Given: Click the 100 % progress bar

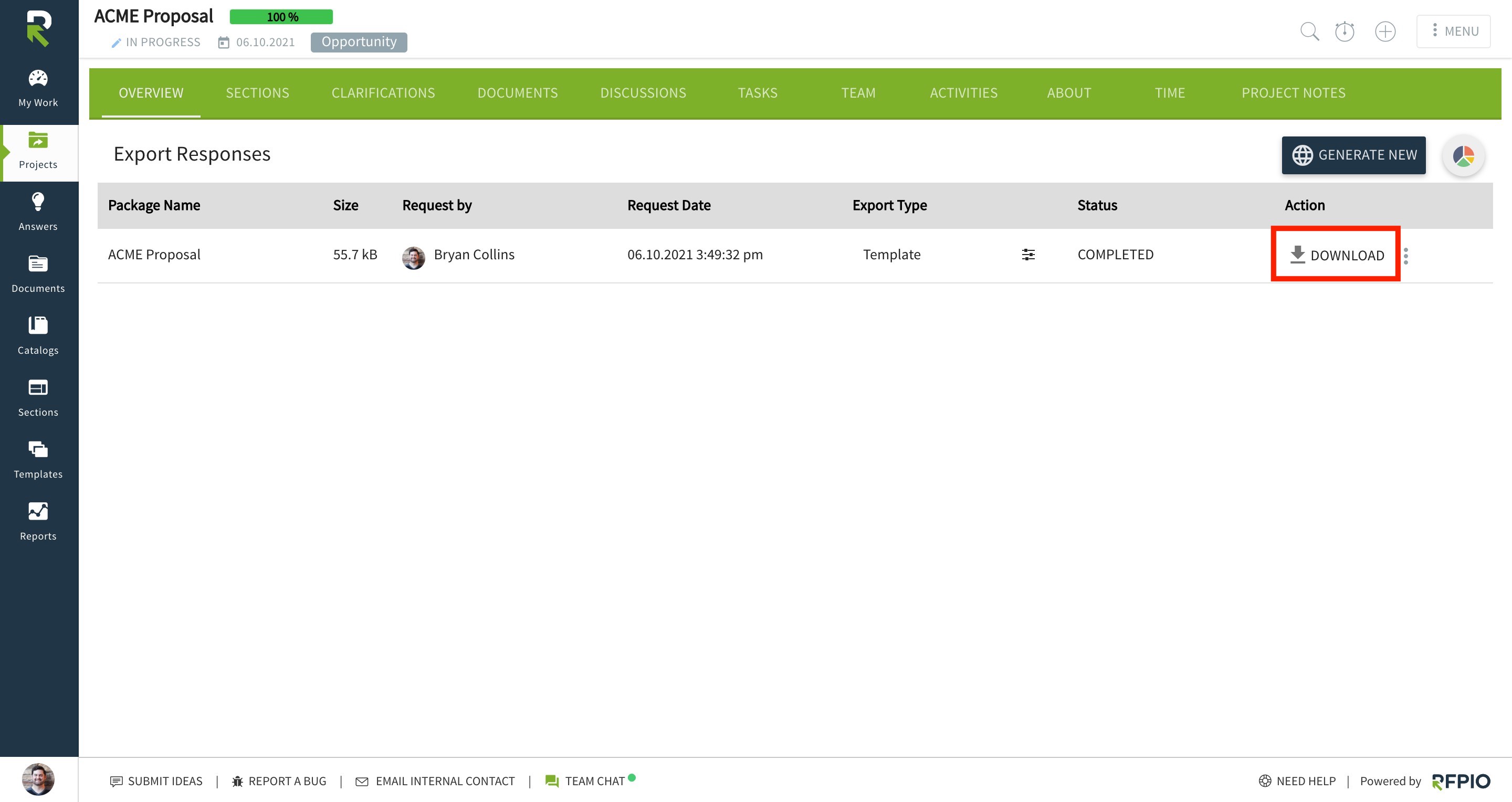Looking at the screenshot, I should click(281, 17).
